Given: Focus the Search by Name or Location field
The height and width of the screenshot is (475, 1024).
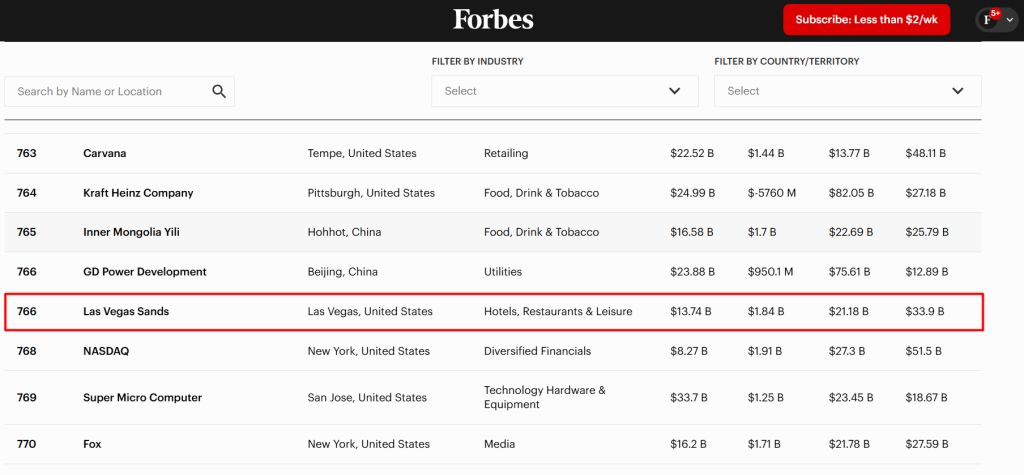Looking at the screenshot, I should point(120,91).
